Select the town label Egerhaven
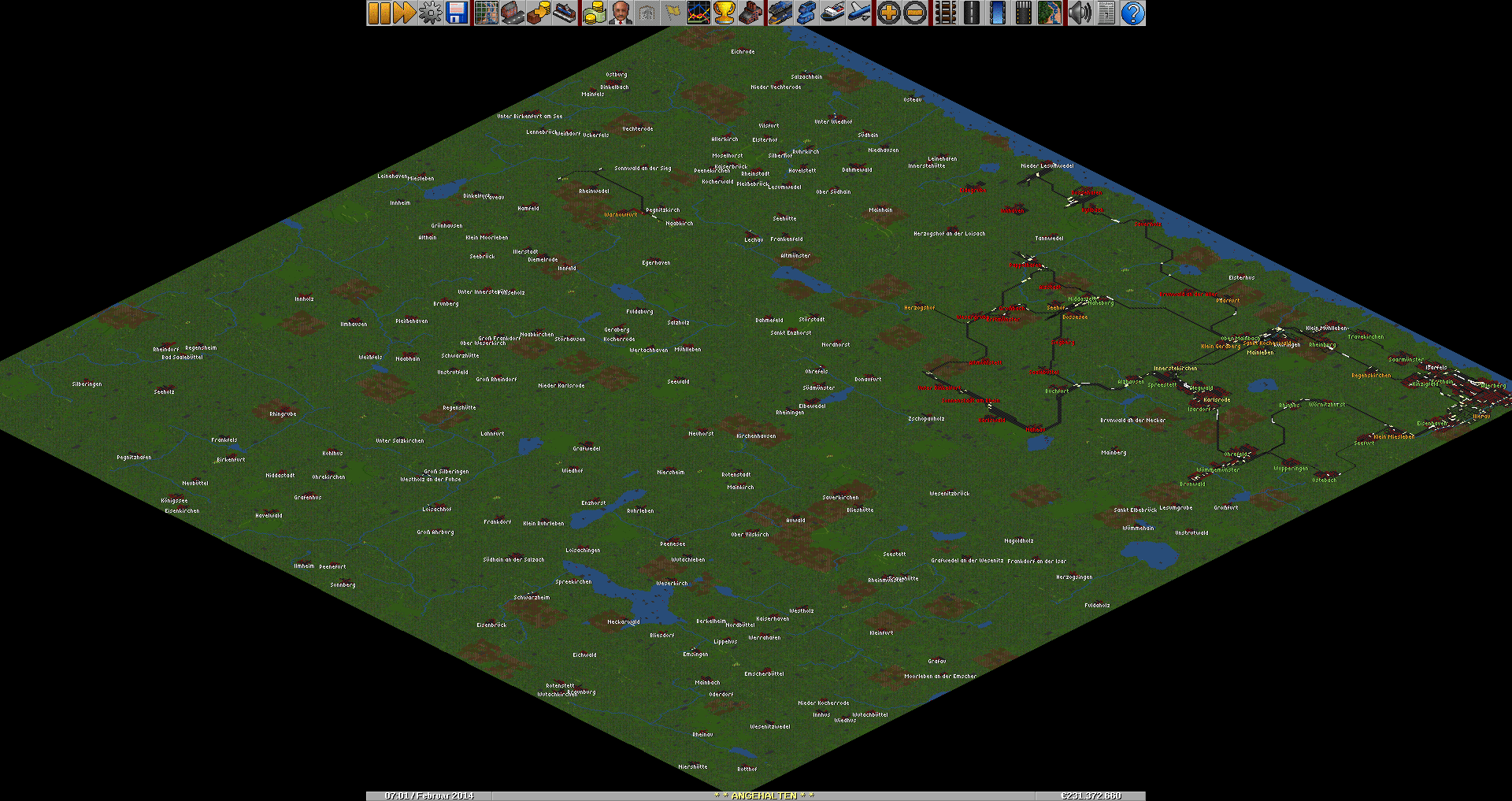 (656, 263)
